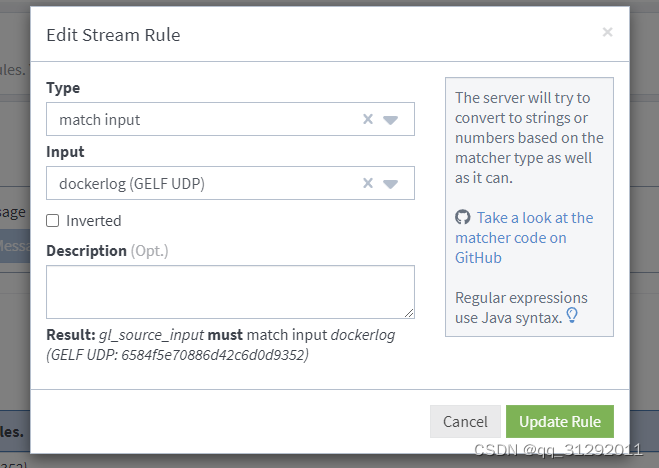
Task: Click the 'match input' select field
Action: pos(200,120)
